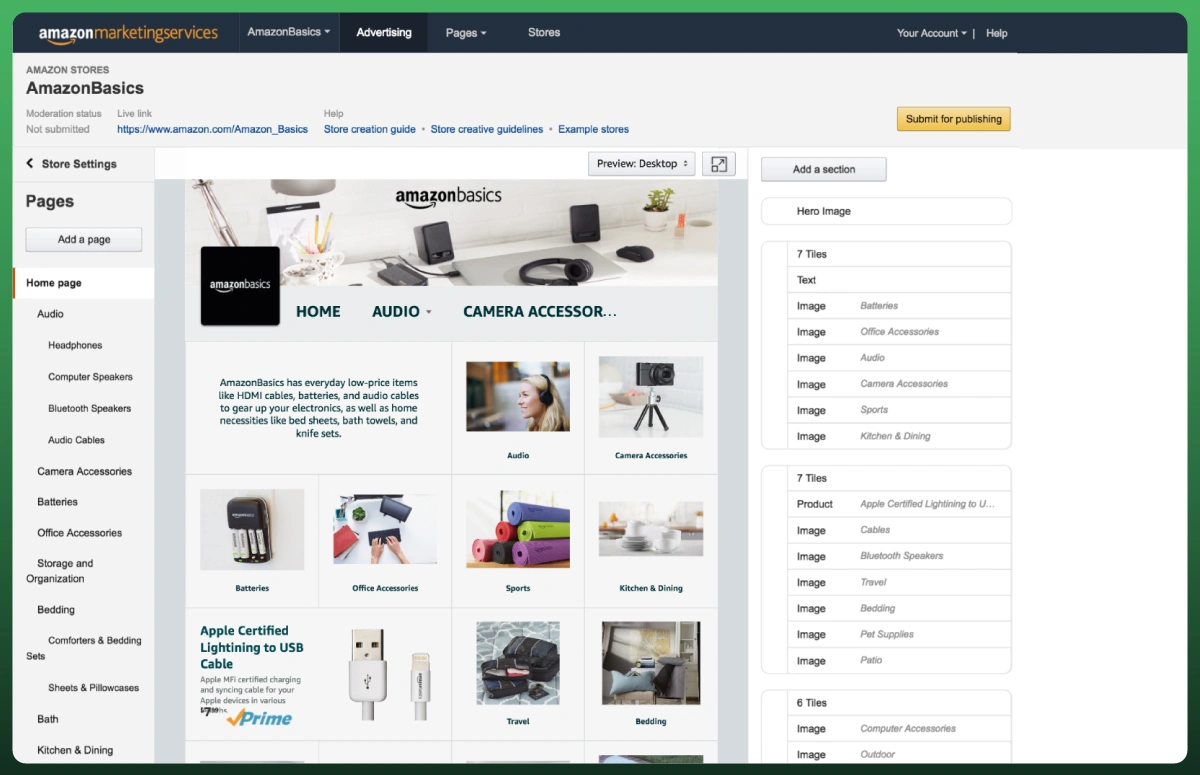This screenshot has height=775, width=1200.
Task: Select the Computer Speakers page
Action: [x=90, y=377]
